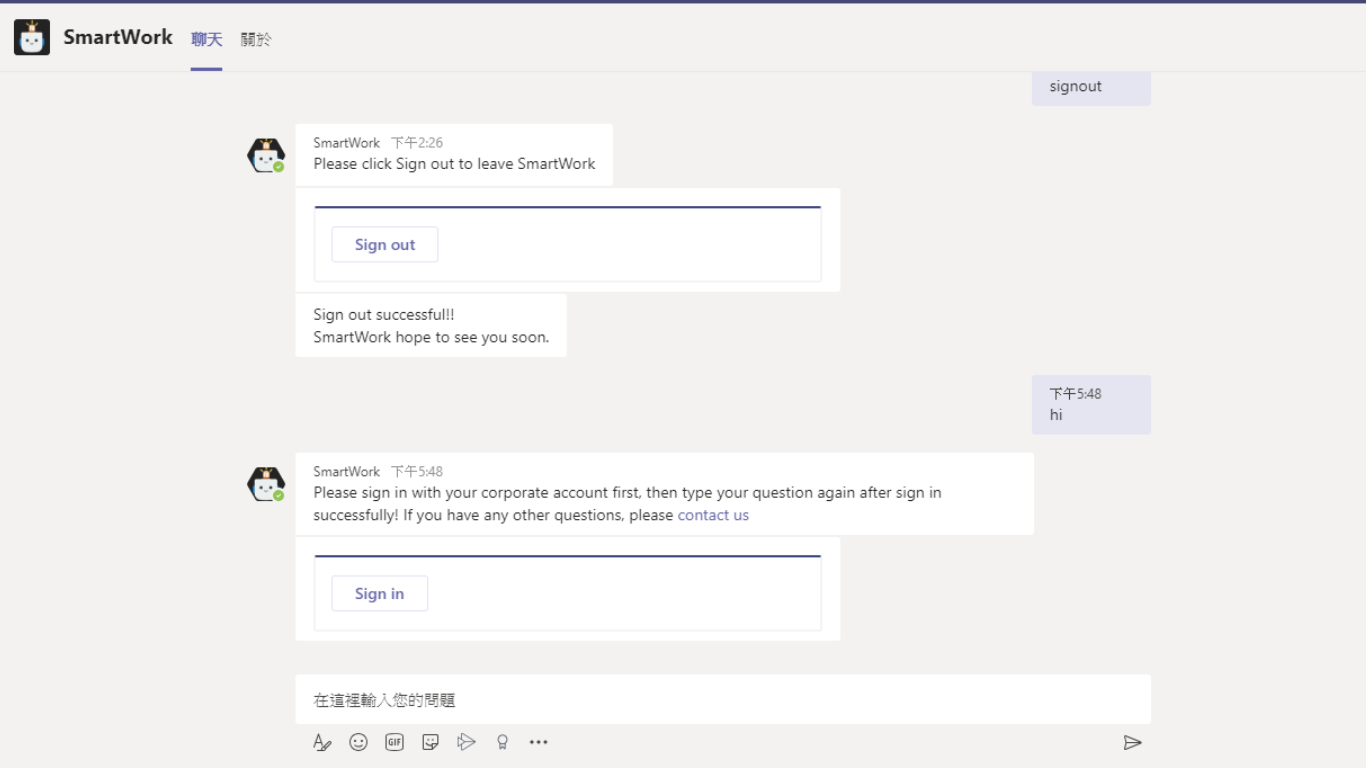Open the 關於 tab
Screen dimensions: 1366x768
256,40
